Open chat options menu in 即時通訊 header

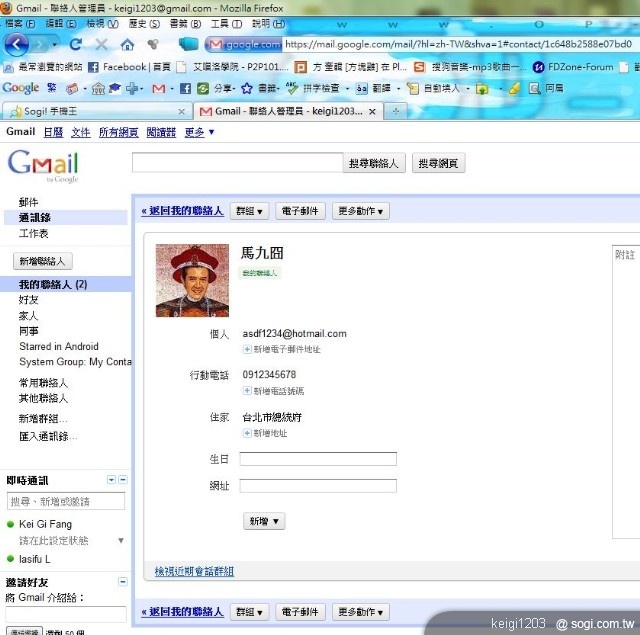pos(111,480)
